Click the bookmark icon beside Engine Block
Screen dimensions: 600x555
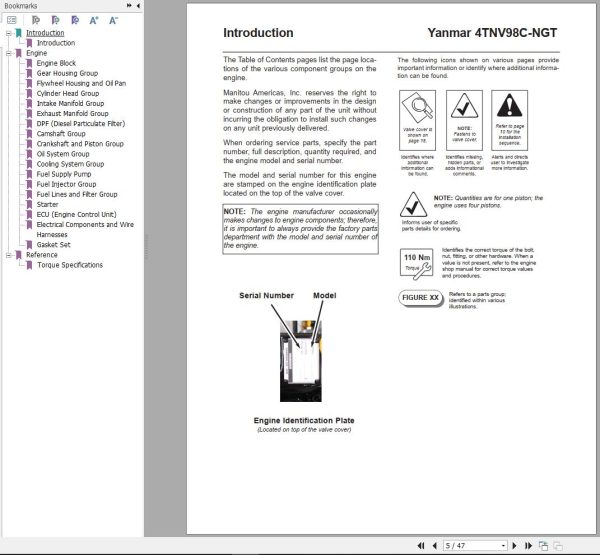point(29,63)
